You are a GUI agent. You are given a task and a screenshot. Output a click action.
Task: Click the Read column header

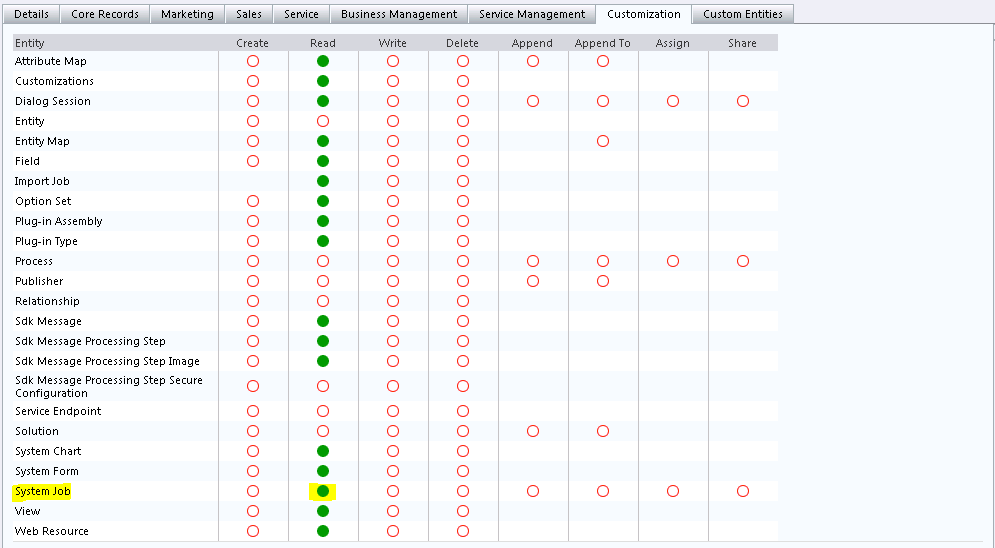tap(323, 43)
